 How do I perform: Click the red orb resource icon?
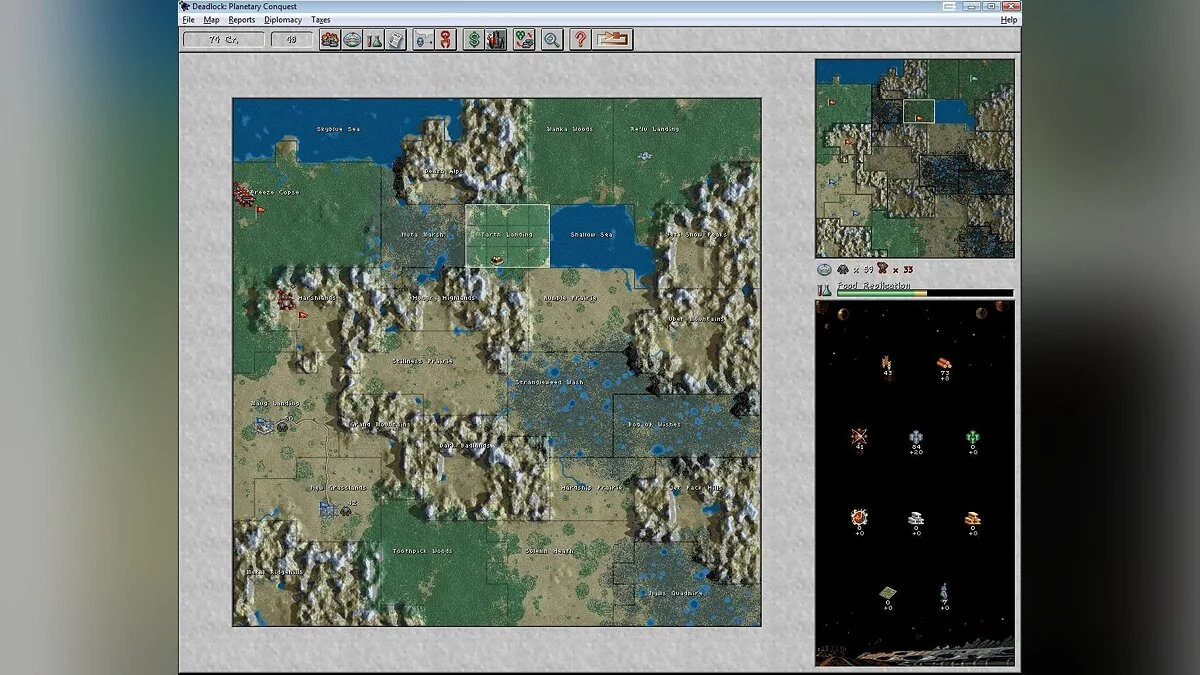point(859,517)
